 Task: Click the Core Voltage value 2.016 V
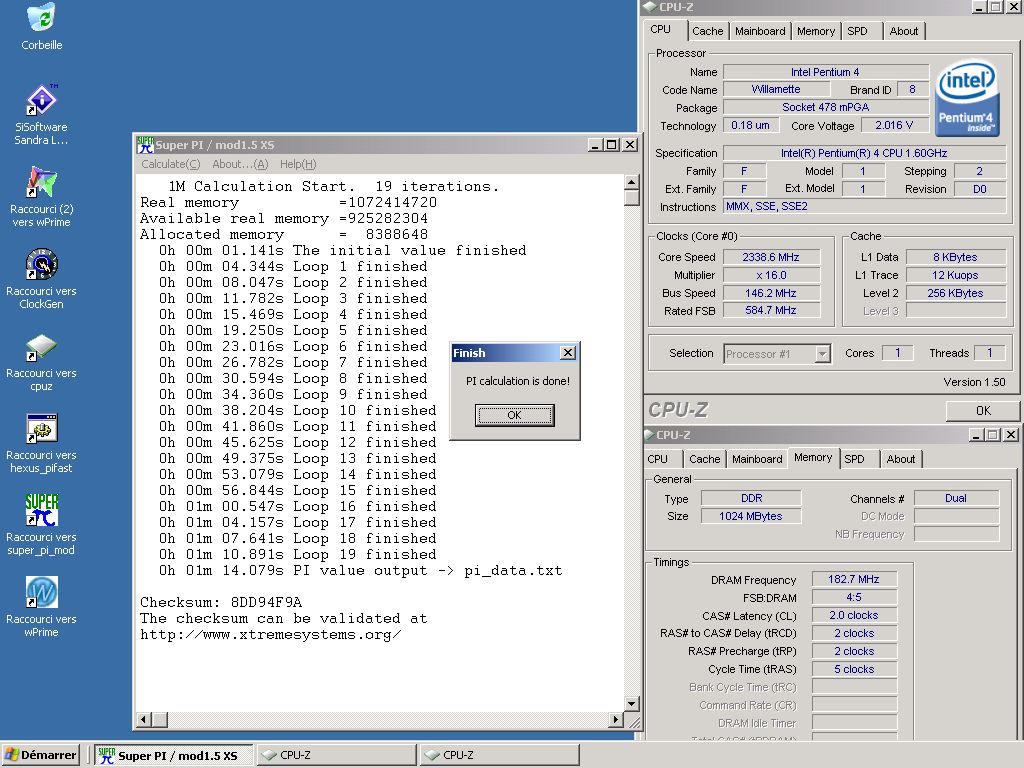[894, 125]
